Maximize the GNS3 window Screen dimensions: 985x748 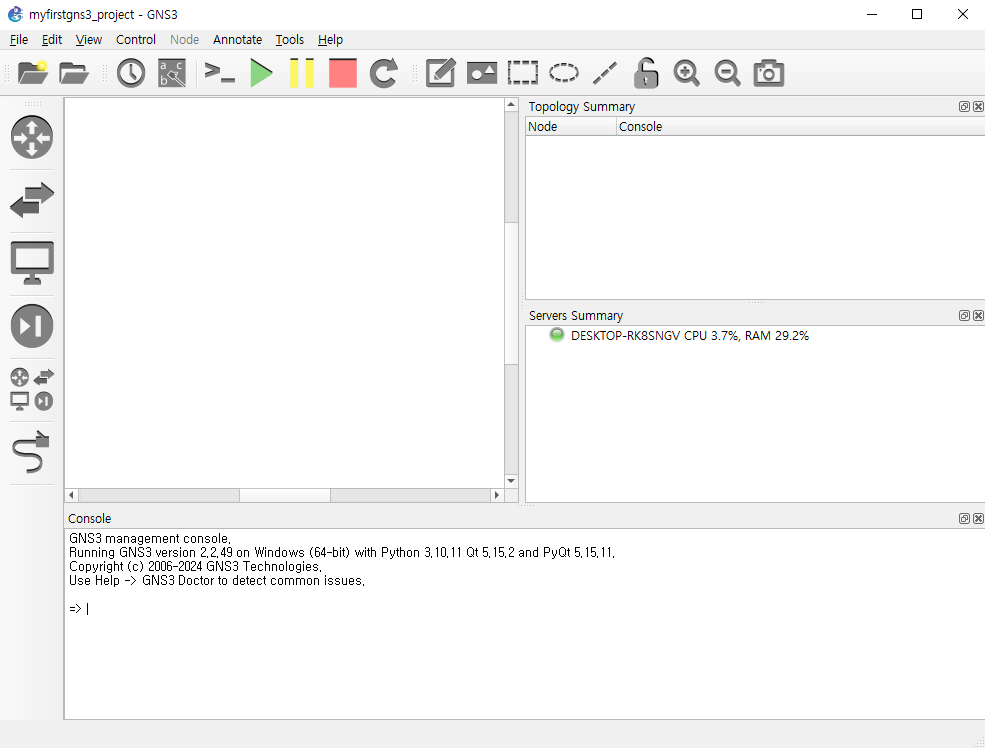tap(917, 14)
